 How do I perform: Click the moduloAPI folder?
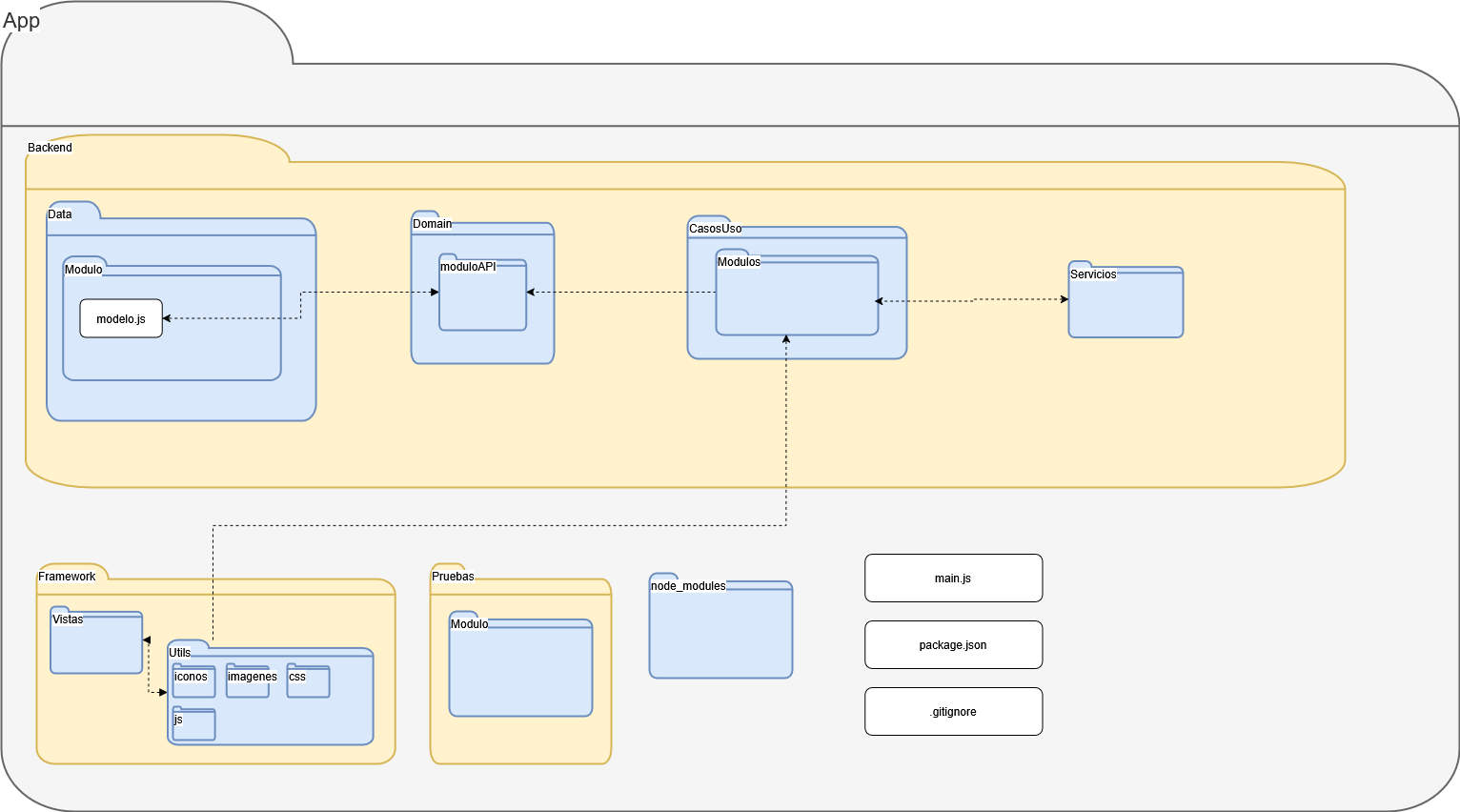pos(482,293)
